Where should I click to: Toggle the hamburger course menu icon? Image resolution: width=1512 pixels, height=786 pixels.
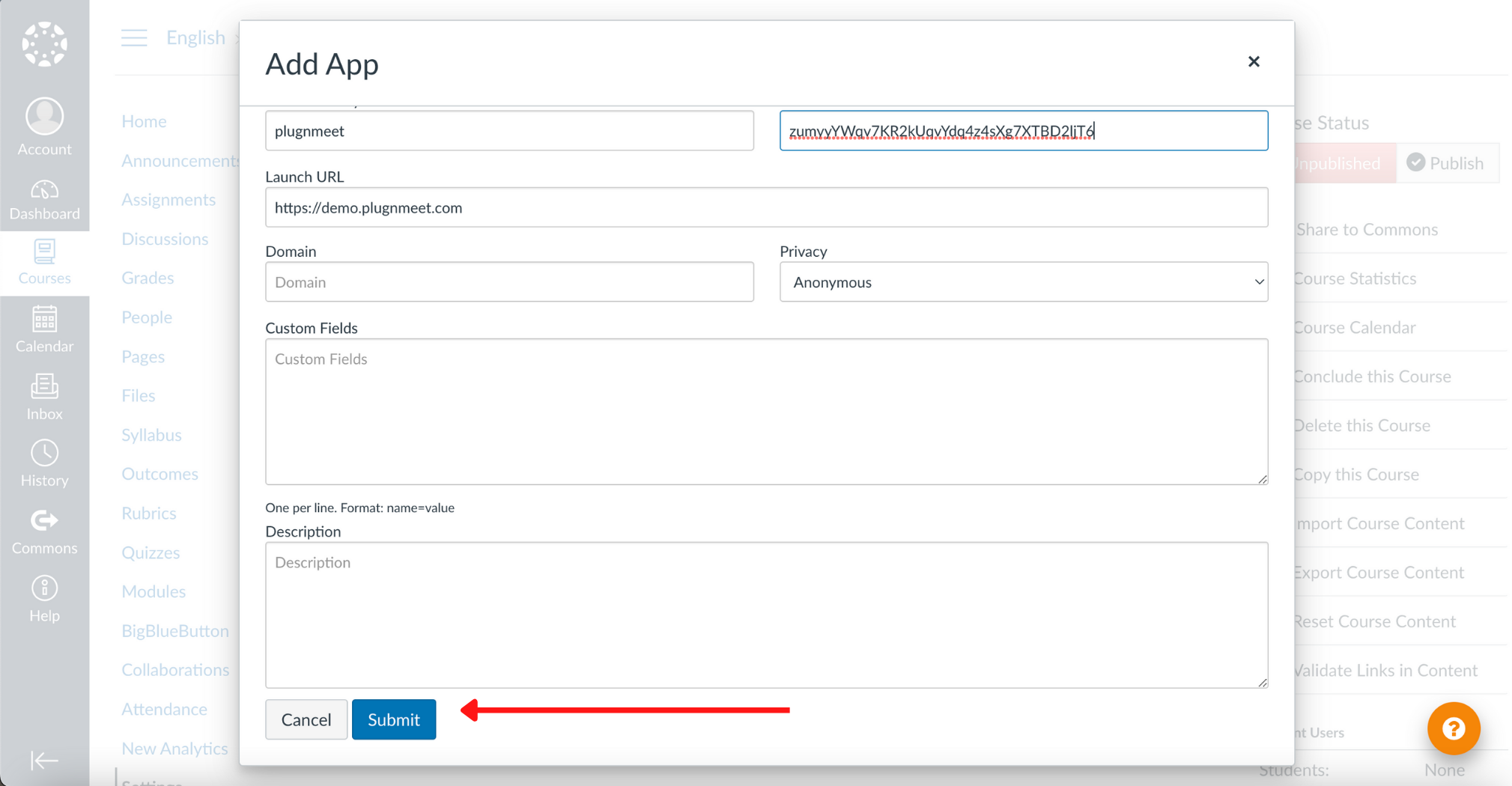click(134, 37)
